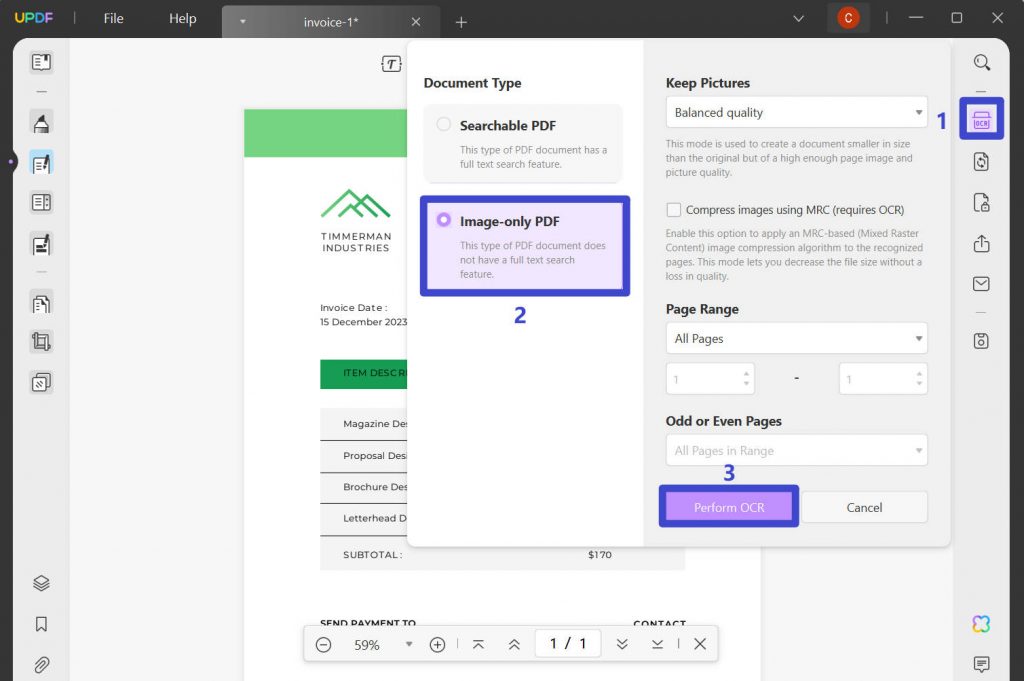Open the document protection tool

pyautogui.click(x=980, y=201)
